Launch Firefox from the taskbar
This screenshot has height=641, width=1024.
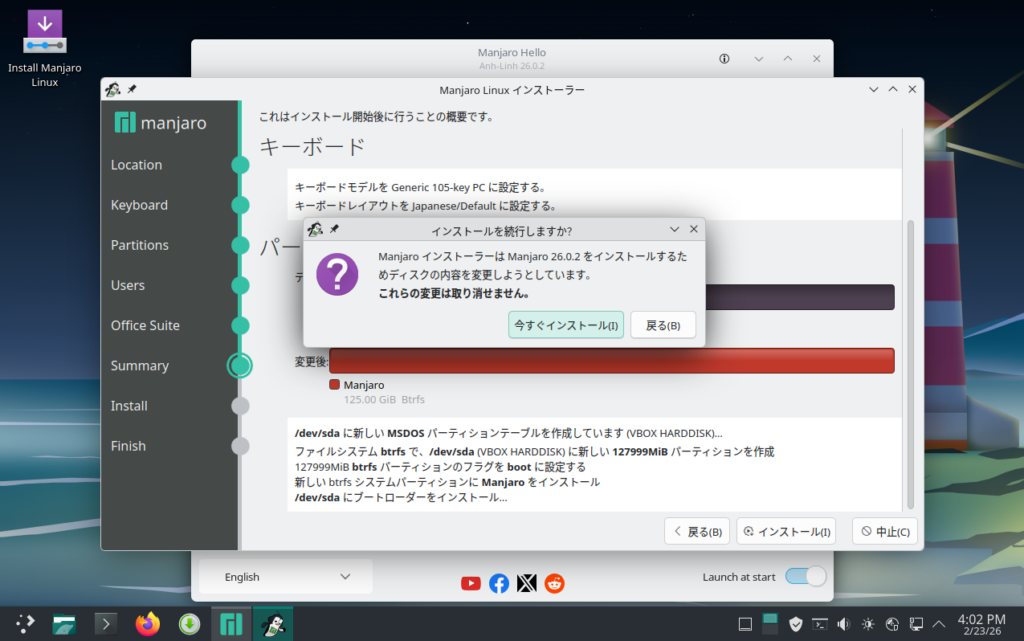coord(147,624)
